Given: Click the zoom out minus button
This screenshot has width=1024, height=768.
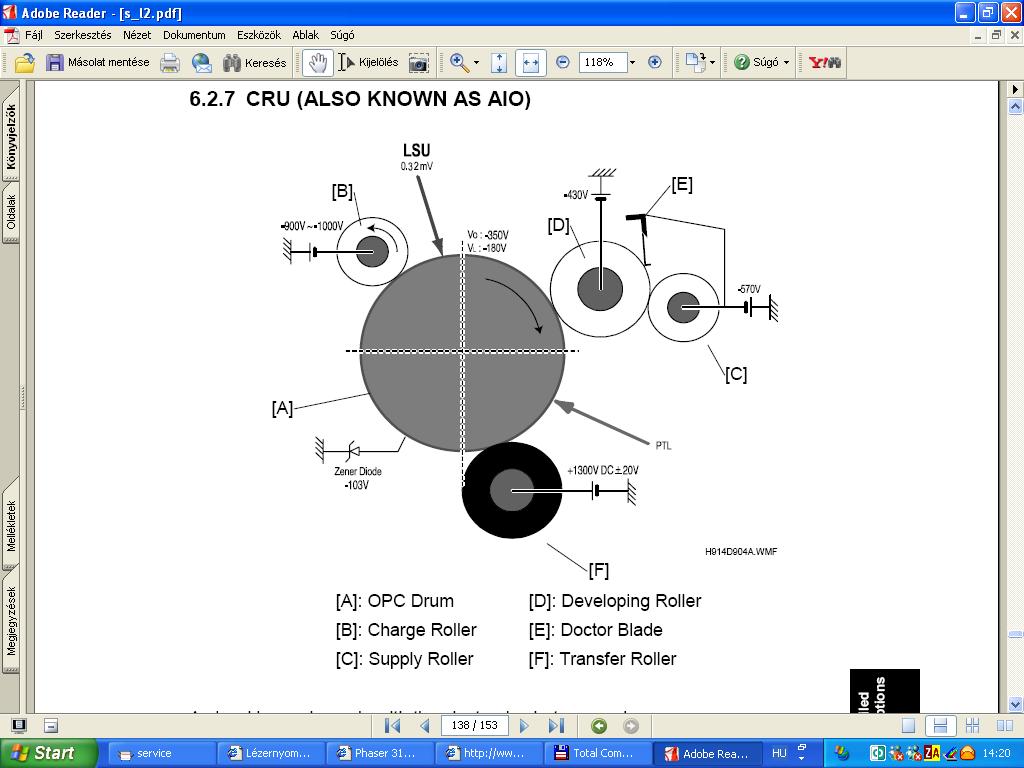Looking at the screenshot, I should [x=562, y=63].
